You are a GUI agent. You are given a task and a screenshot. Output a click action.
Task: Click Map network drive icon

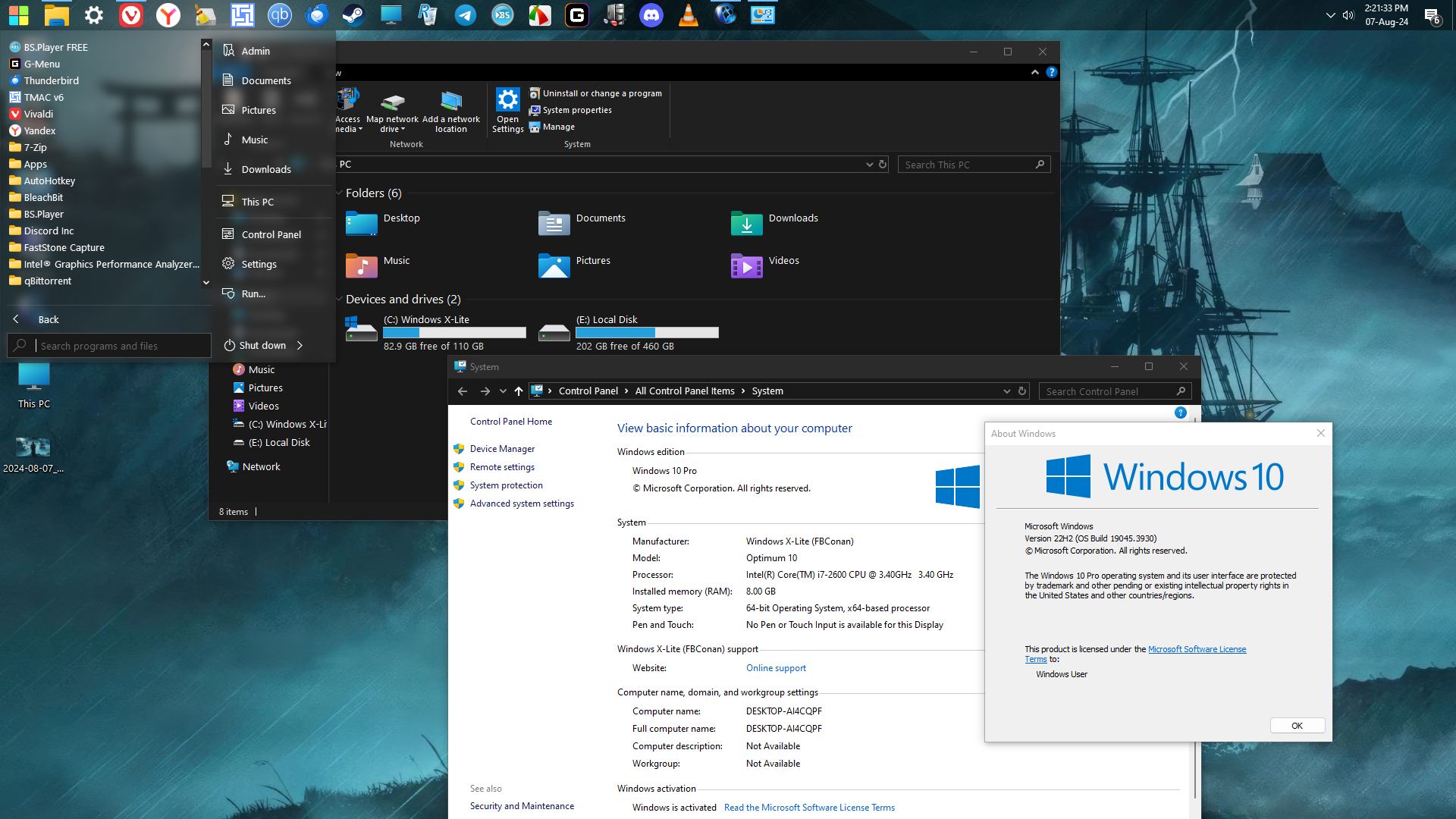click(392, 111)
